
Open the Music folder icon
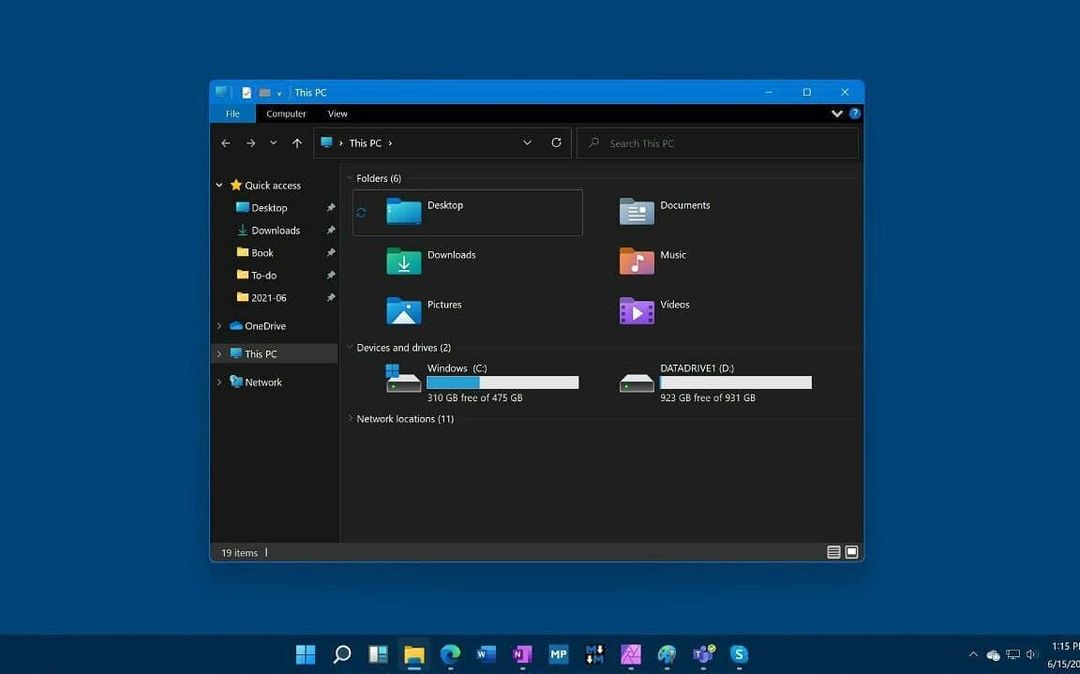tap(636, 261)
